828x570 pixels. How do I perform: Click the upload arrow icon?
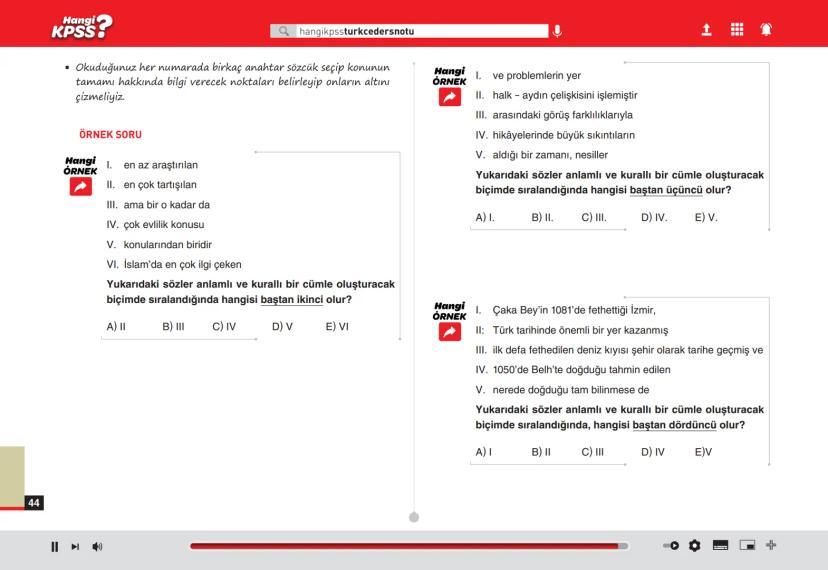click(x=704, y=31)
